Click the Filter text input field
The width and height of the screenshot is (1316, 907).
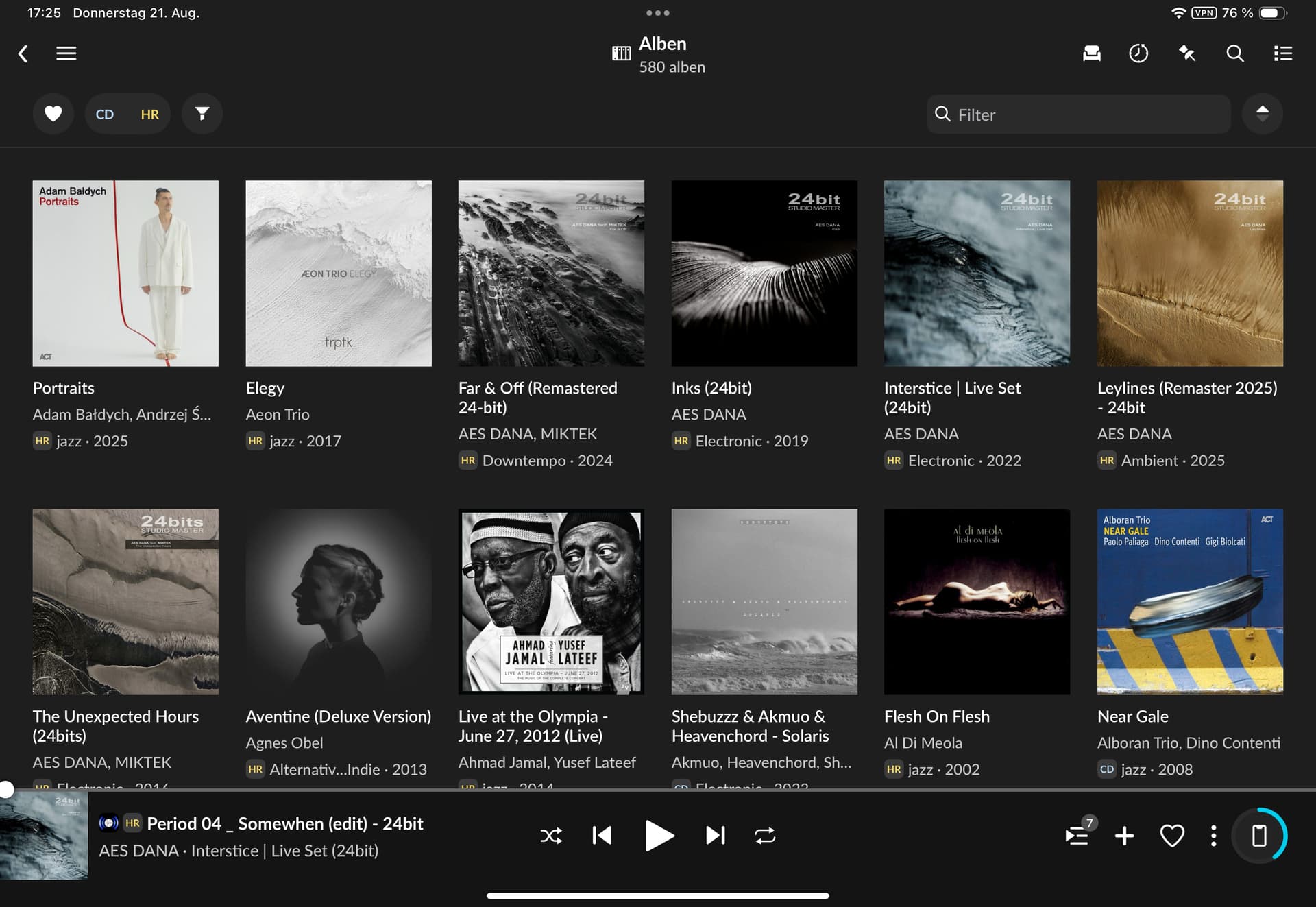click(x=1078, y=114)
